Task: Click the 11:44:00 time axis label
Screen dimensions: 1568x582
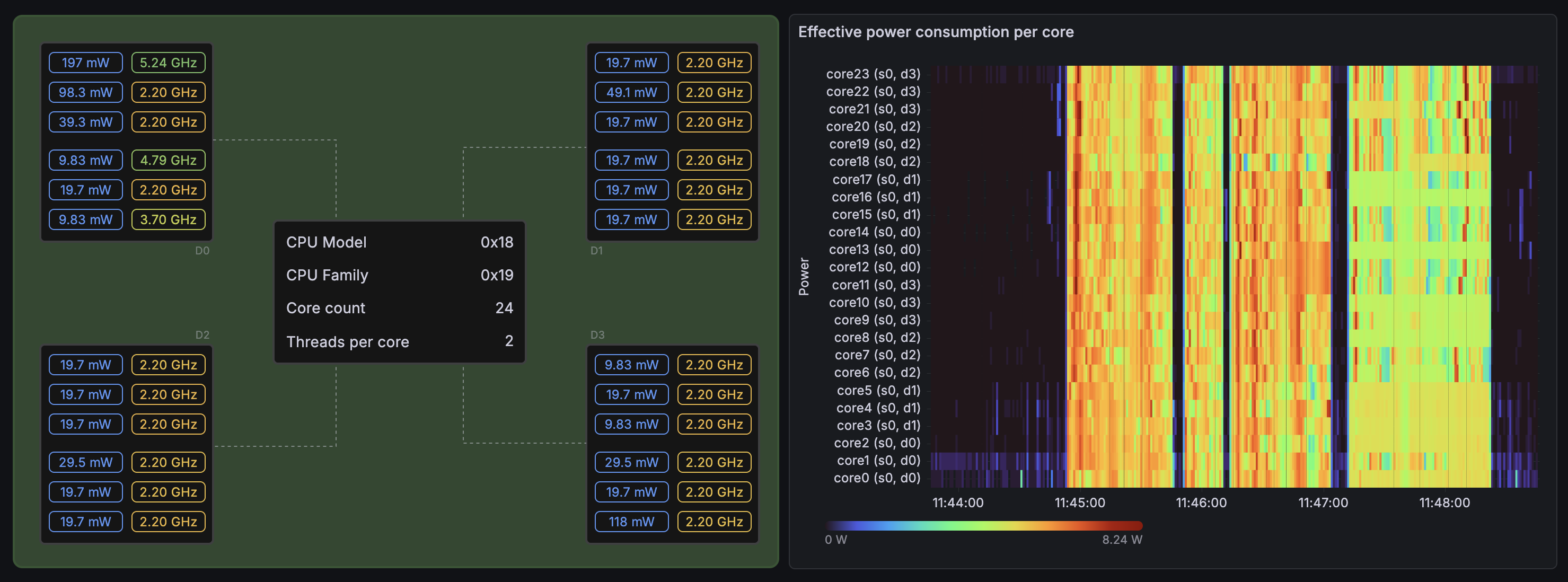Action: click(957, 503)
